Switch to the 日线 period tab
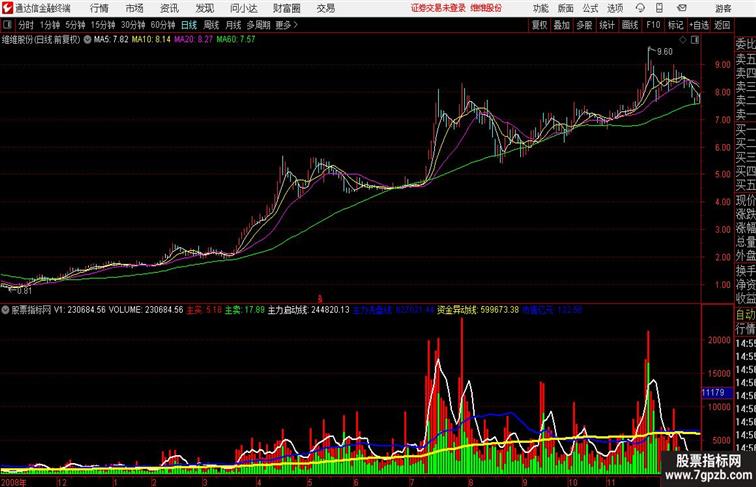The image size is (756, 487). 189,25
